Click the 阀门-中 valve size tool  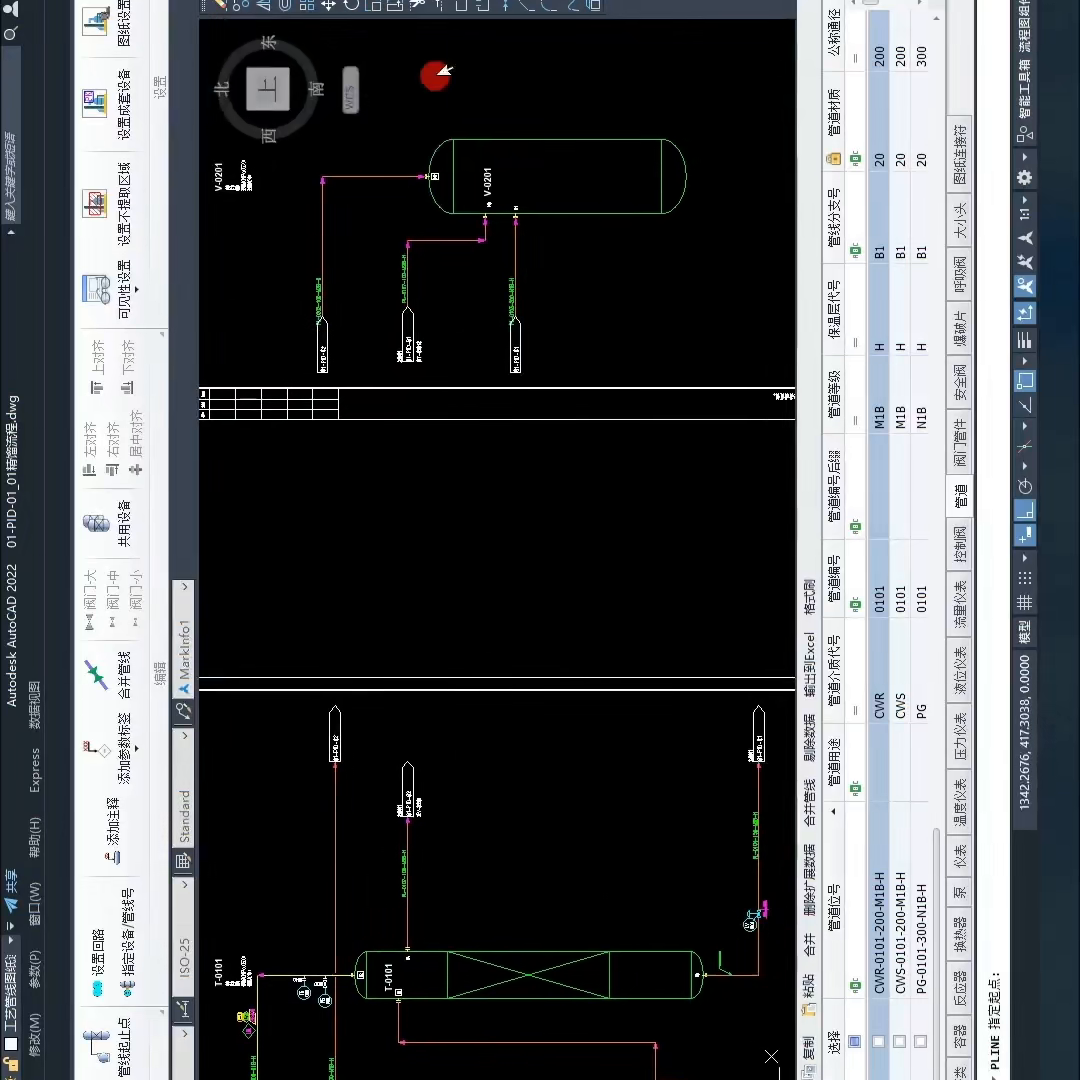tap(113, 600)
